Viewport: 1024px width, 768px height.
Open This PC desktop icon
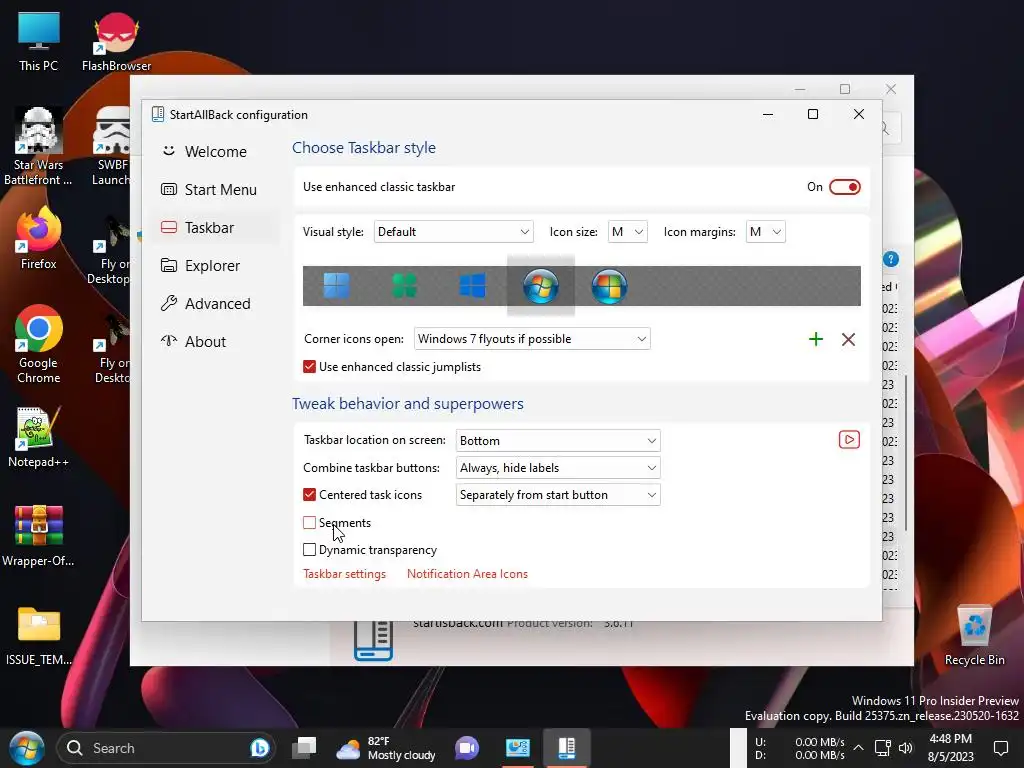pos(39,42)
